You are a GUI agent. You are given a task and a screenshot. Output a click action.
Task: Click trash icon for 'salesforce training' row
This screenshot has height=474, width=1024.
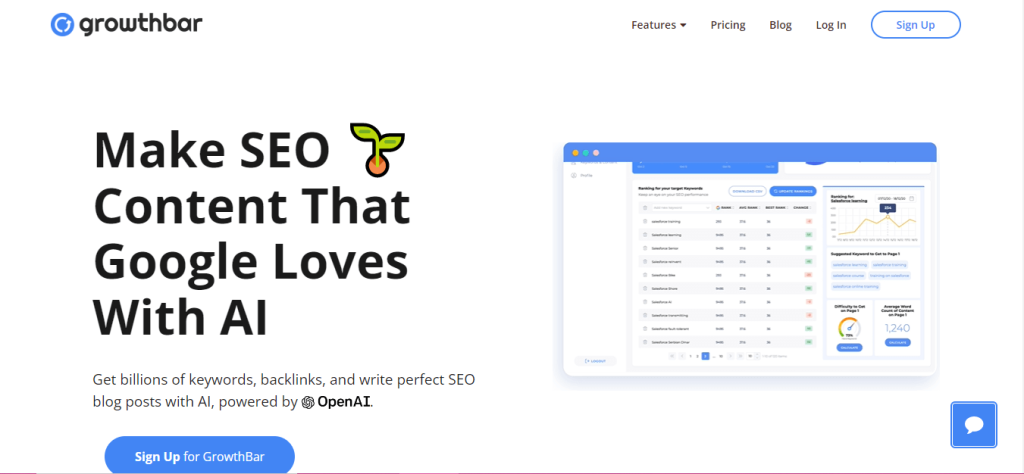point(645,221)
